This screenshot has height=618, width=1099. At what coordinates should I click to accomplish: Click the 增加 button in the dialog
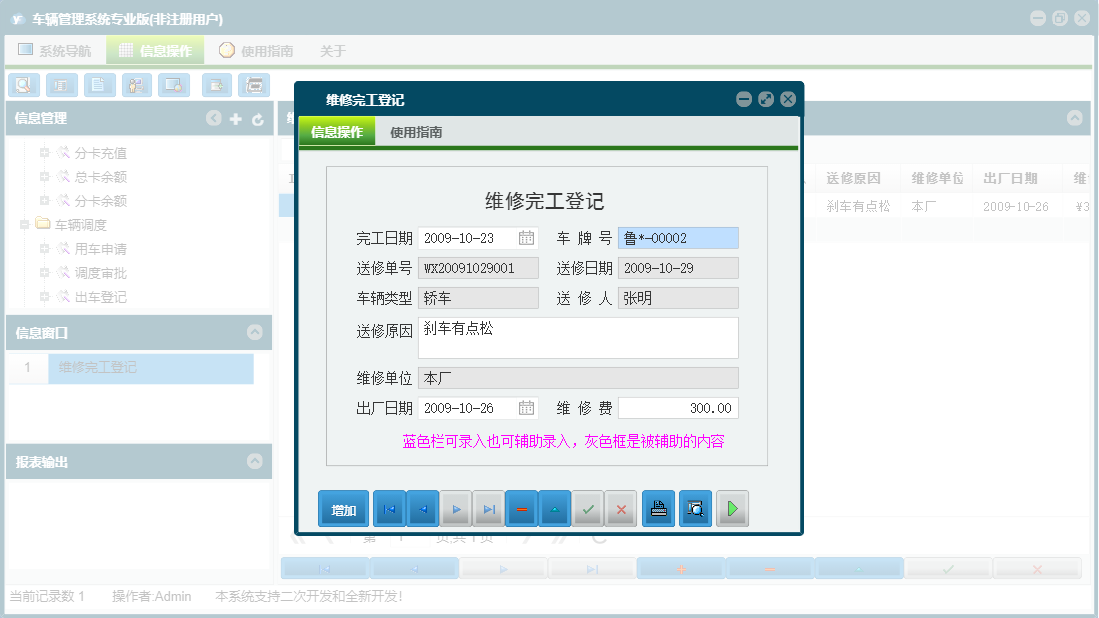point(342,508)
